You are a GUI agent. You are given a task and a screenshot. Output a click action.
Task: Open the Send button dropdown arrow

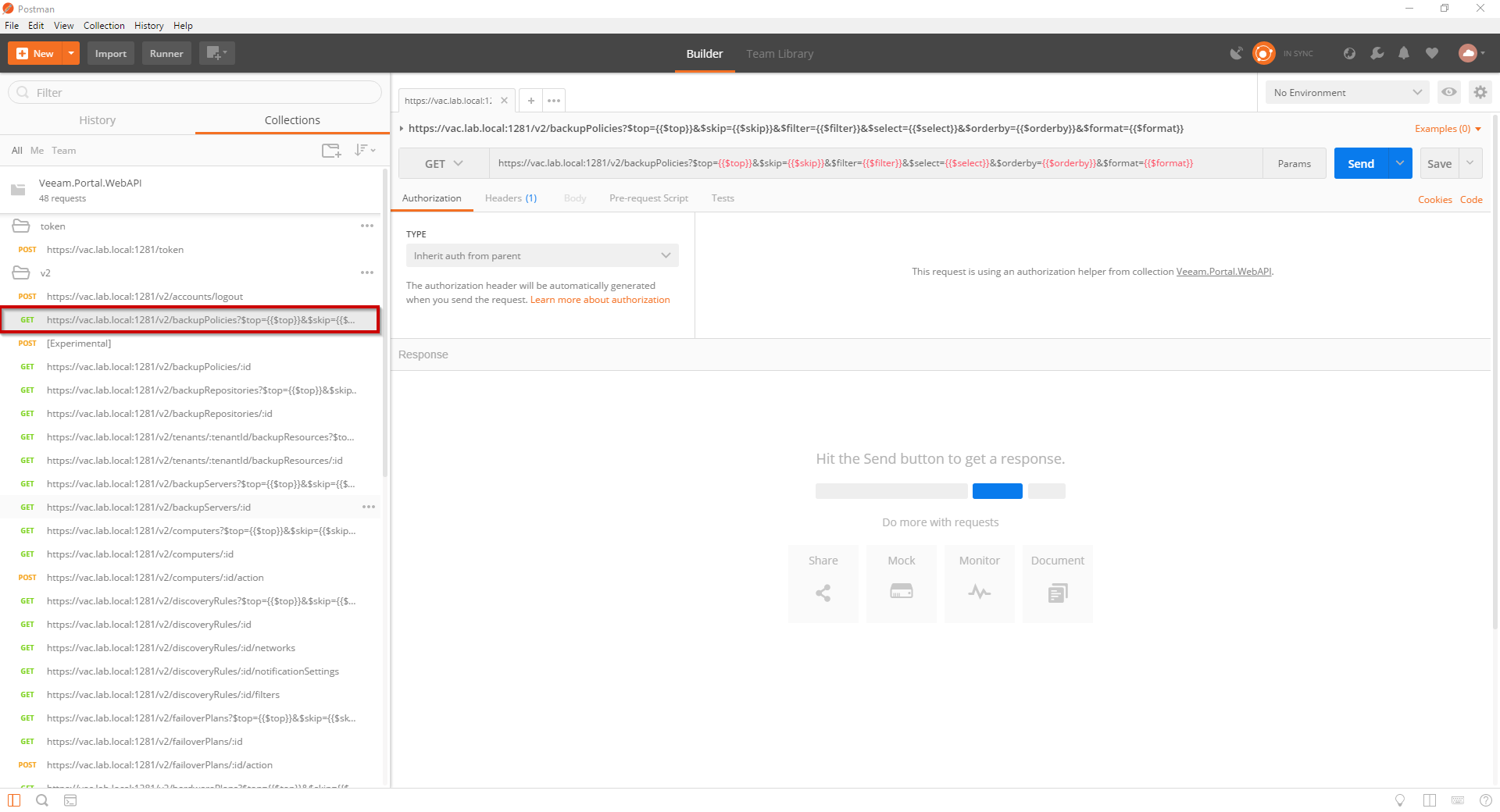click(x=1400, y=163)
